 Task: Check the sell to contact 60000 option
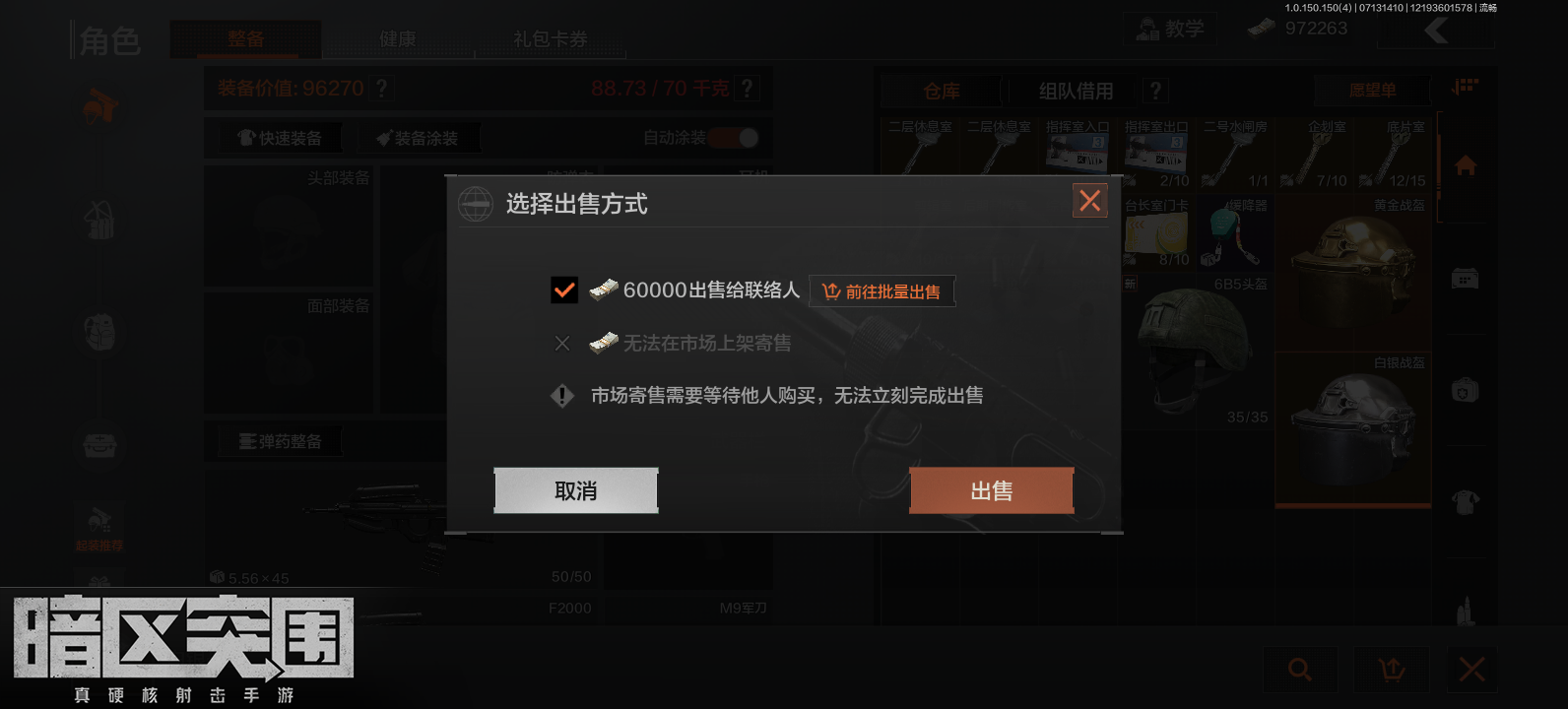point(564,290)
